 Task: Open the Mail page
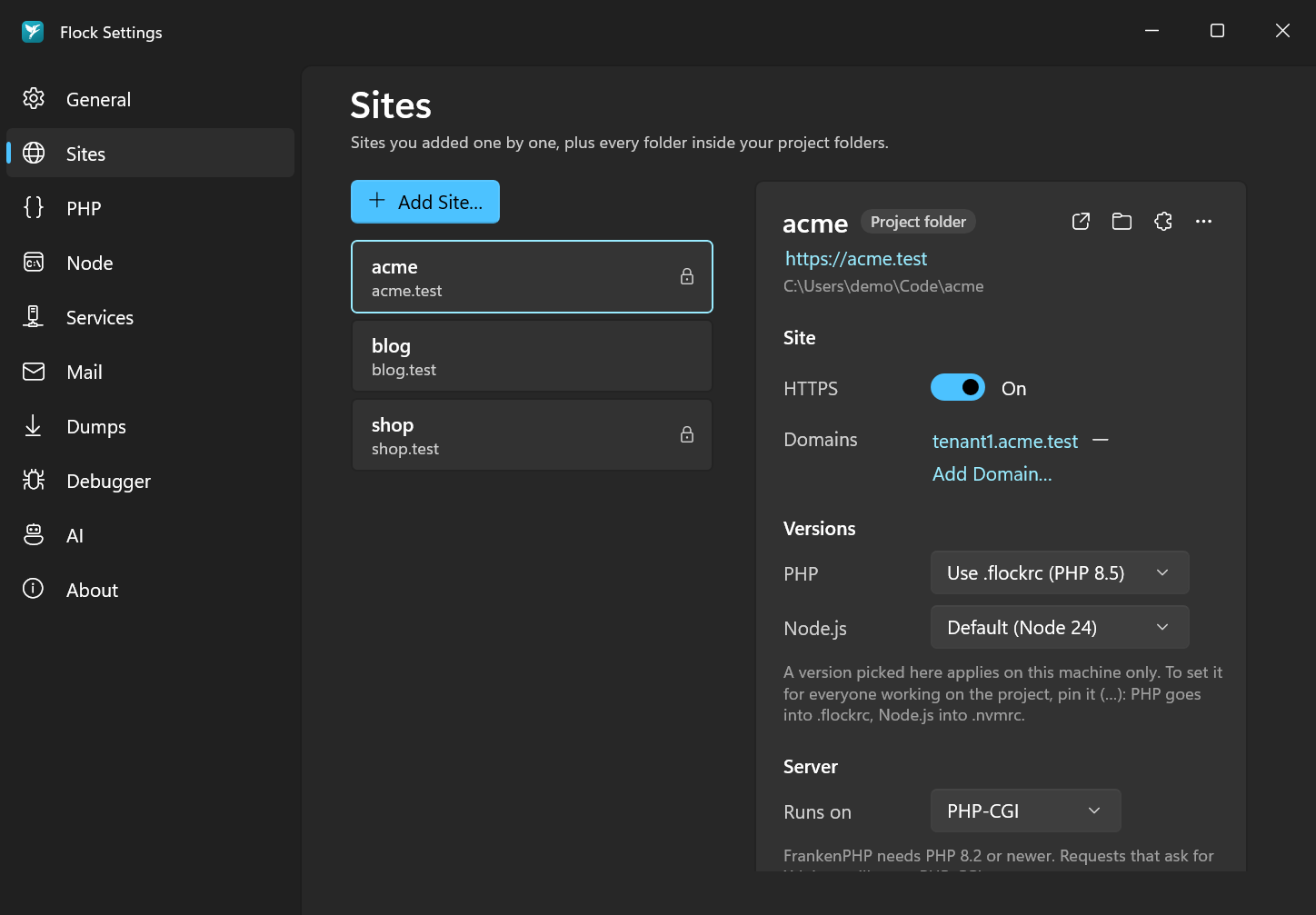tap(150, 372)
